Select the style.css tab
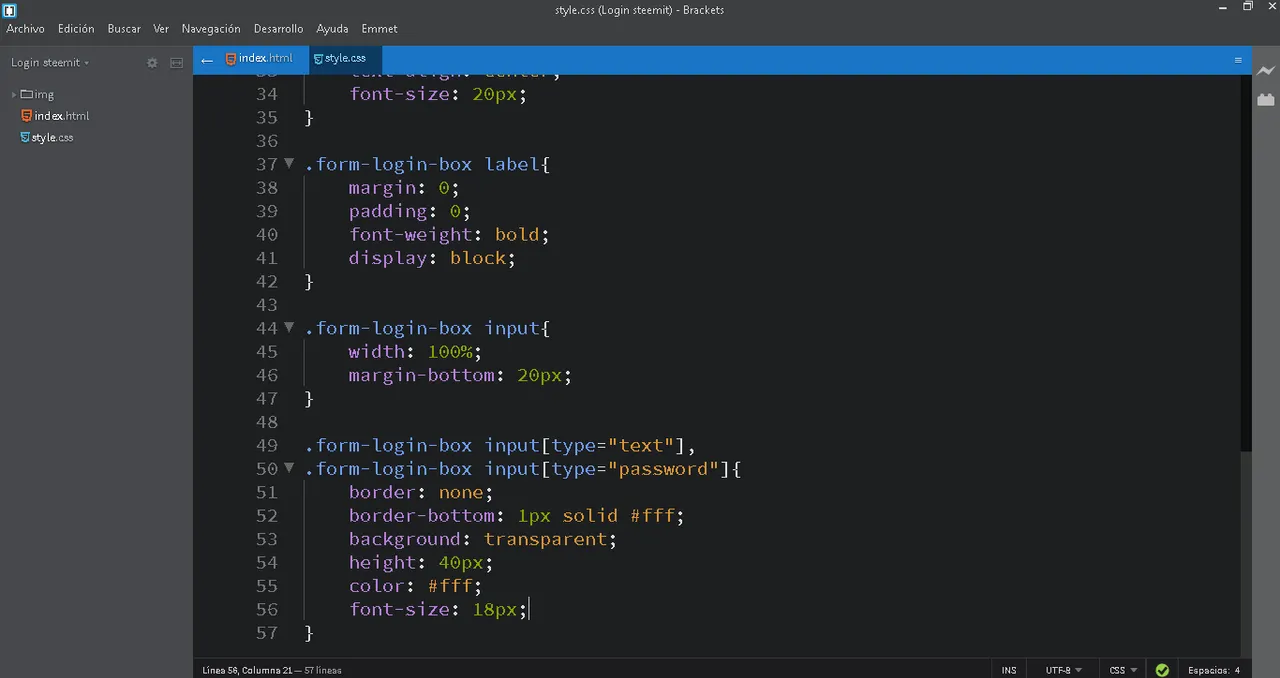The image size is (1280, 678). click(345, 59)
